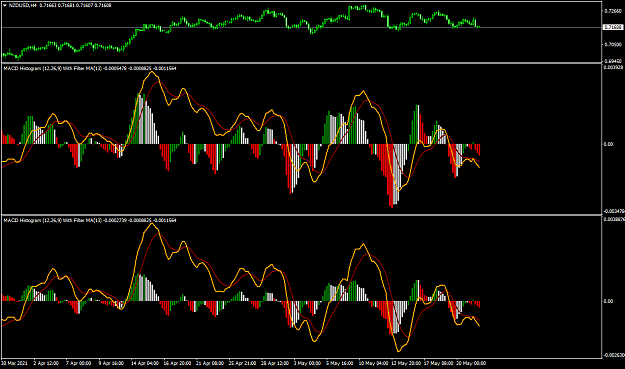Click the 17 May 08:00 time label
625x369 pixels.
tap(439, 363)
